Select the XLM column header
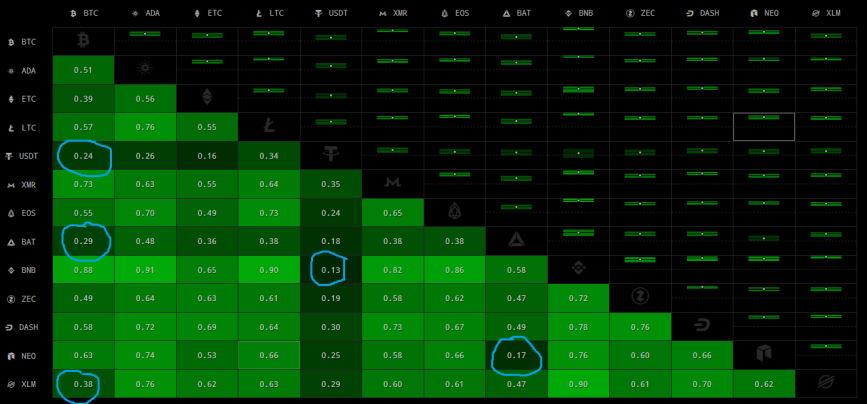Image resolution: width=867 pixels, height=404 pixels. tap(826, 13)
